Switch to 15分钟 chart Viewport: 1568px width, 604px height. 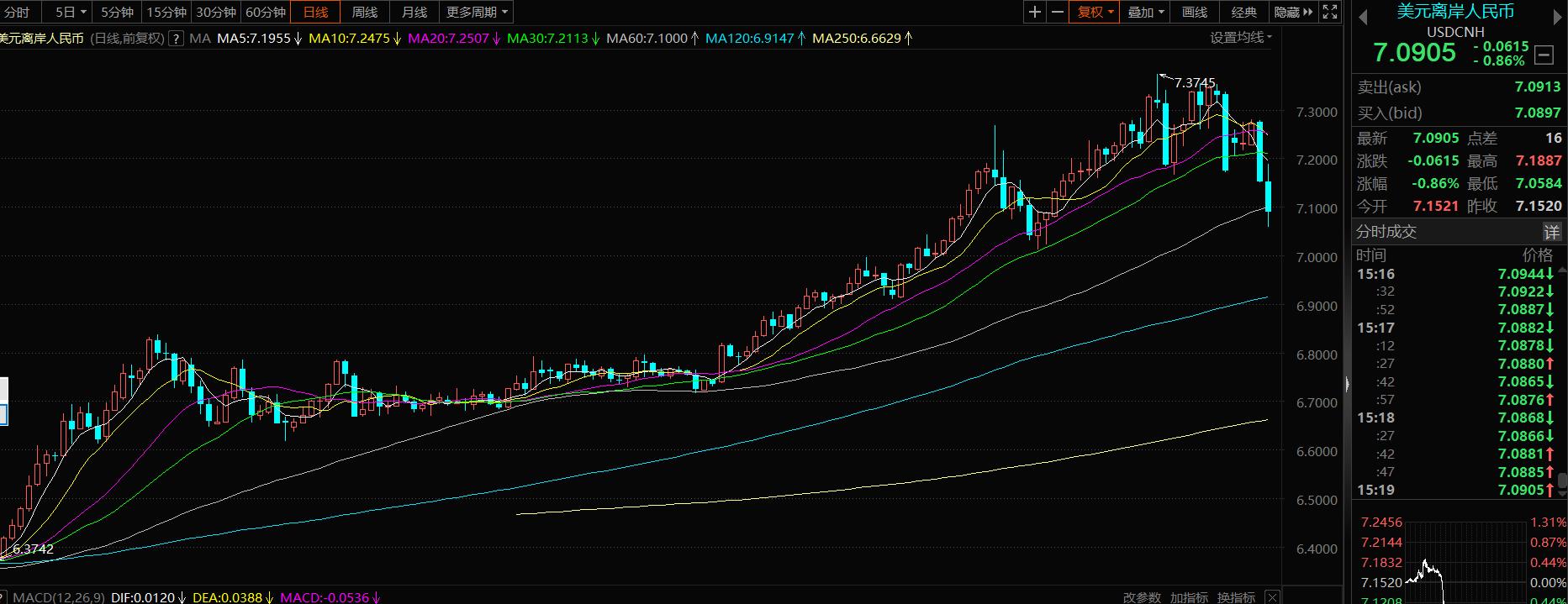[166, 12]
